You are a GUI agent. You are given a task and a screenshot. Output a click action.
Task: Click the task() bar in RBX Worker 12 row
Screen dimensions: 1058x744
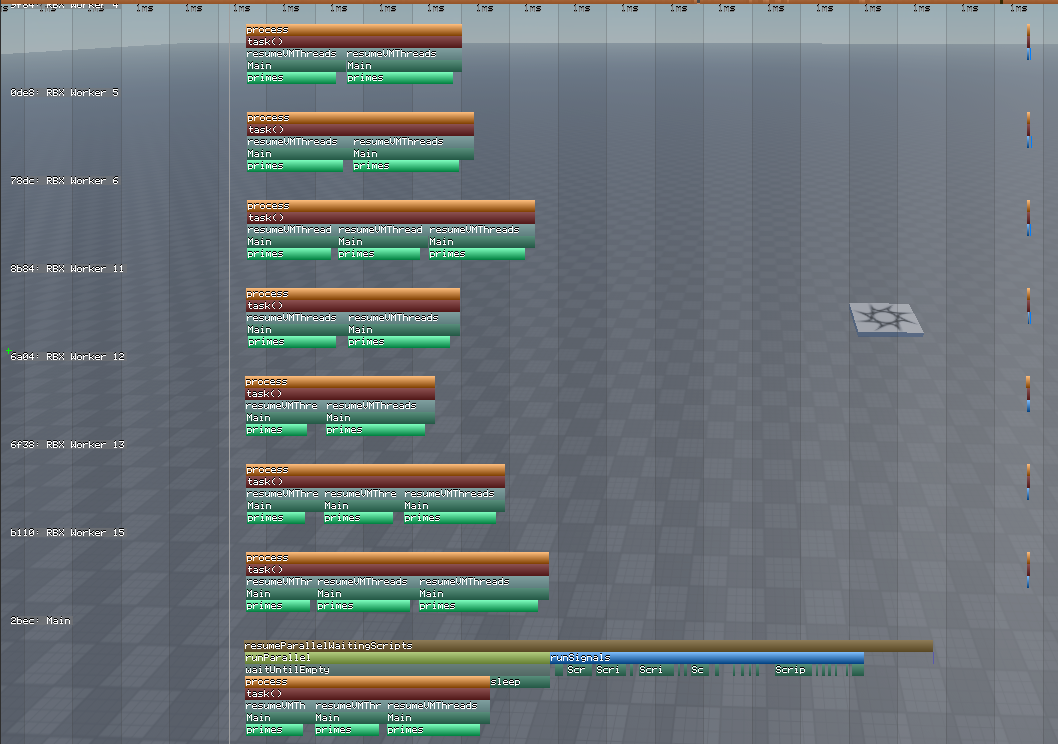click(x=340, y=394)
